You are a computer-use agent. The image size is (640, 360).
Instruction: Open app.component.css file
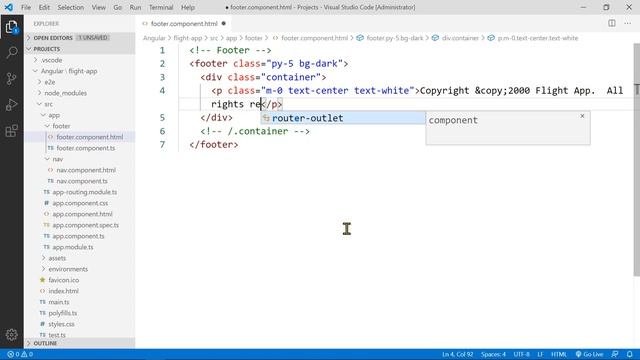[x=80, y=203]
